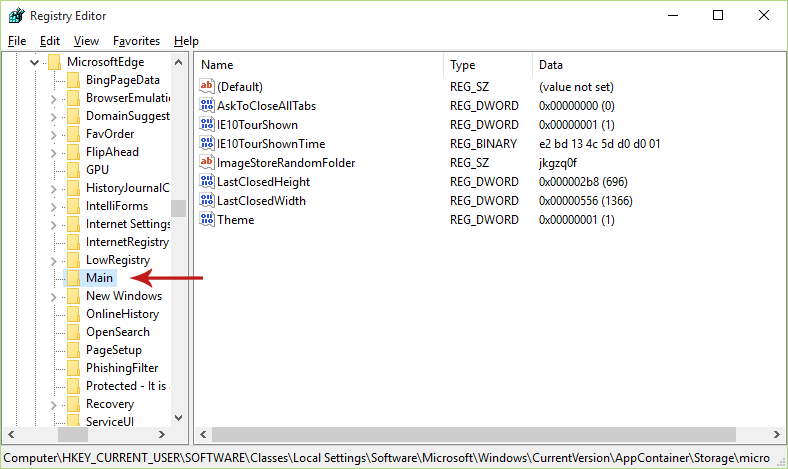Click the LowRegistry folder icon
This screenshot has height=469, width=788.
coord(73,260)
